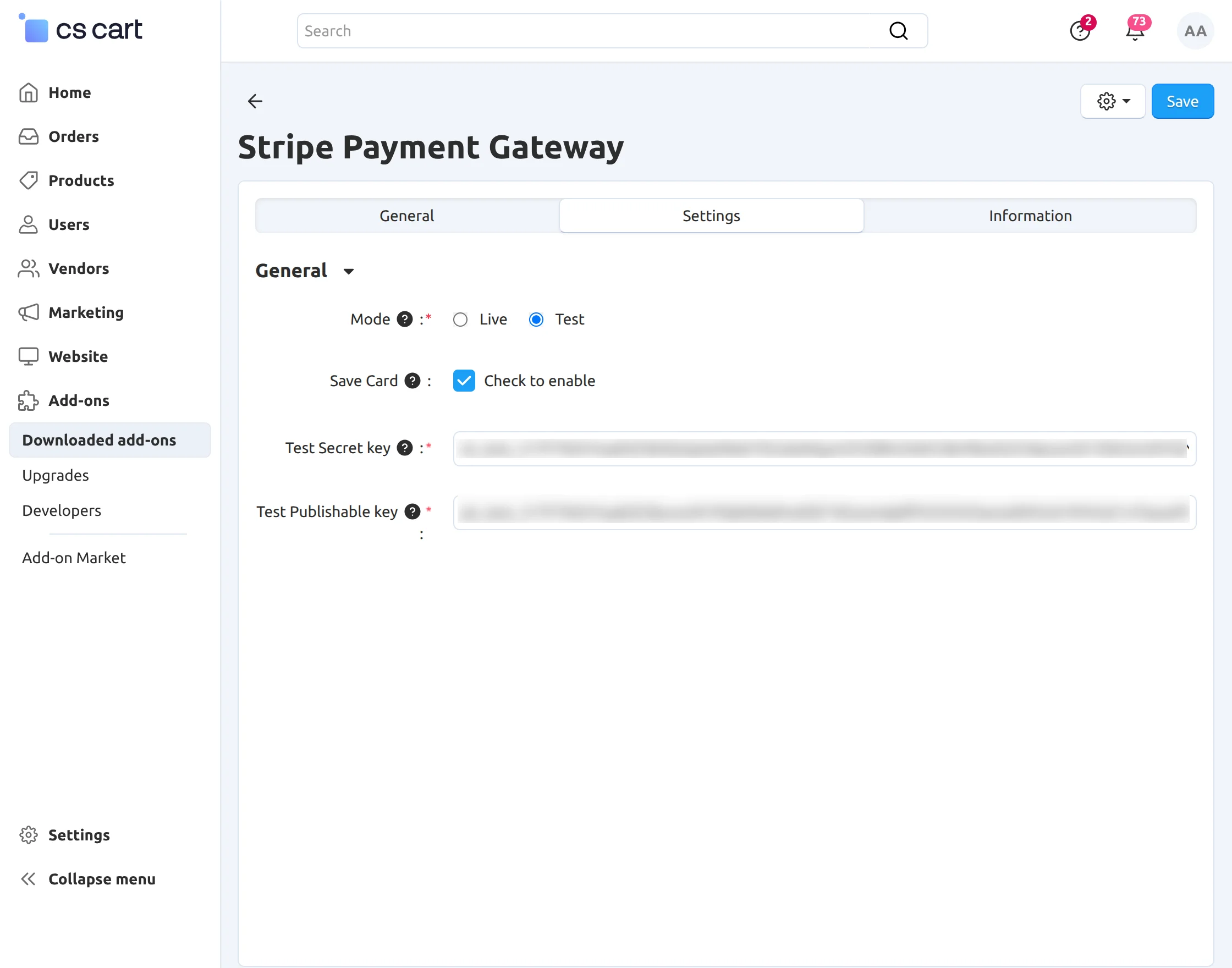Open Home in the sidebar
Screen dimensions: 1232x968
pyautogui.click(x=70, y=92)
